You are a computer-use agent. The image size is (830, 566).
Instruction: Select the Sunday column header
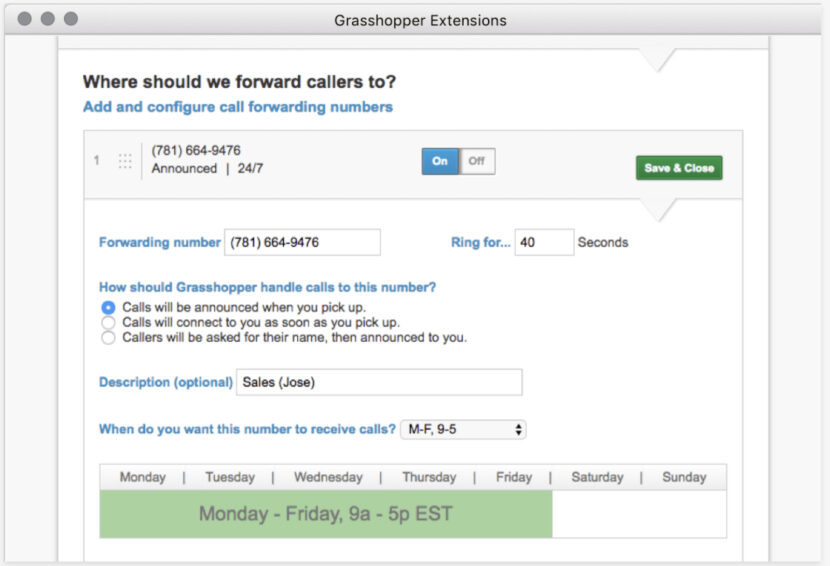click(684, 477)
